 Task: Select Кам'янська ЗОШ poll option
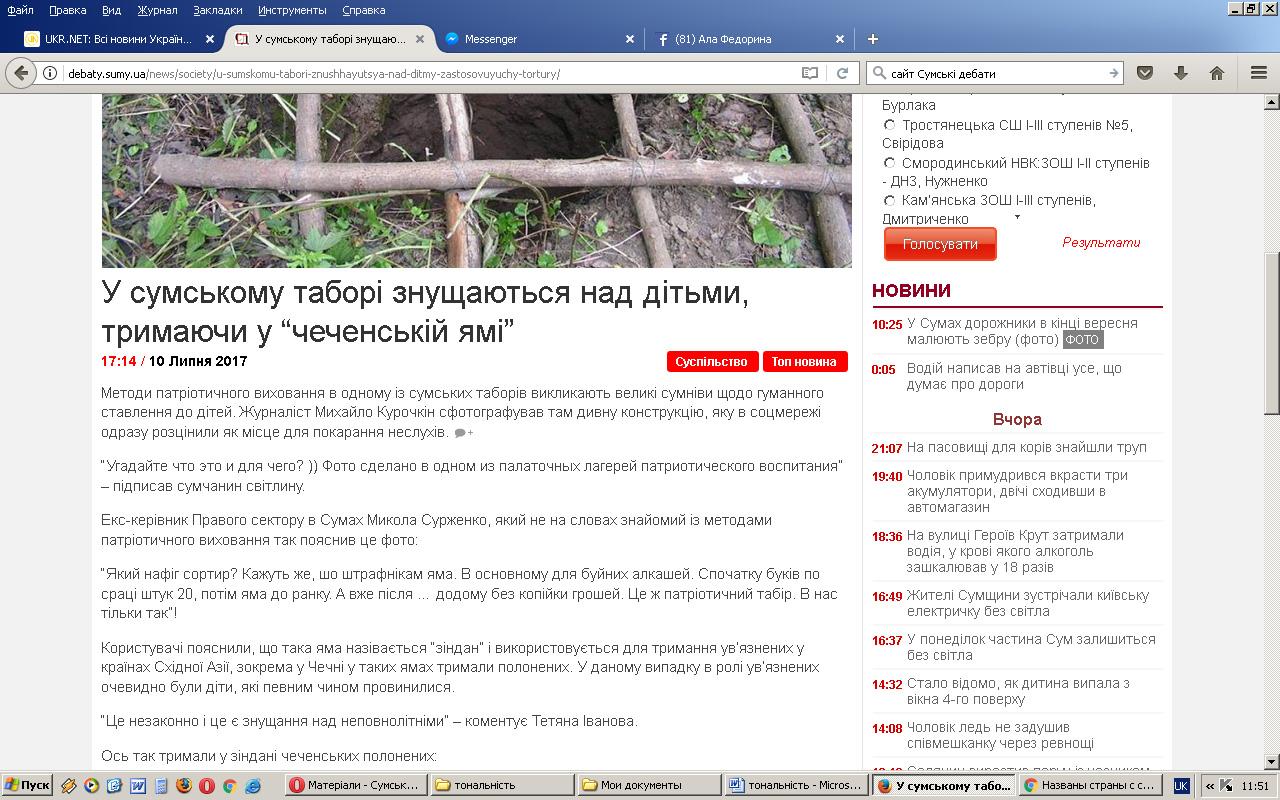pyautogui.click(x=889, y=200)
